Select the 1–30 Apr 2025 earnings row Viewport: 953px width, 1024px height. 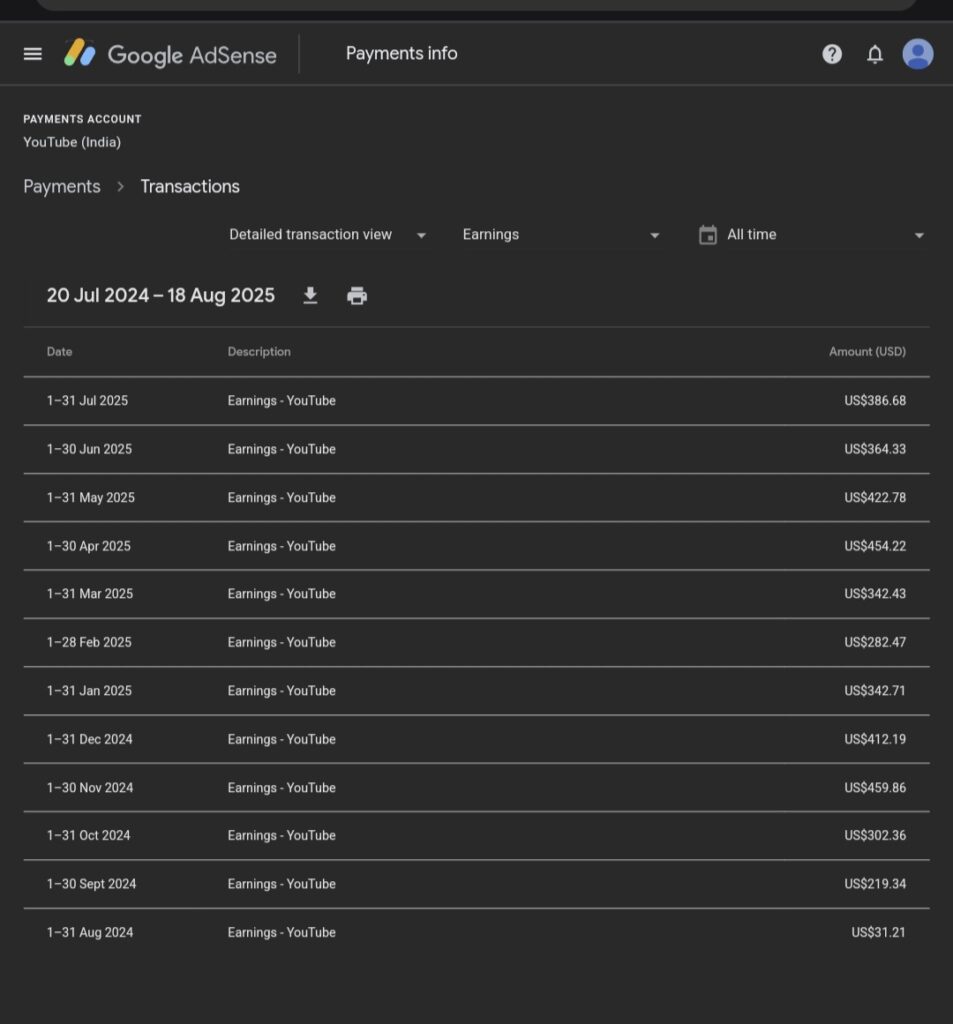[476, 546]
